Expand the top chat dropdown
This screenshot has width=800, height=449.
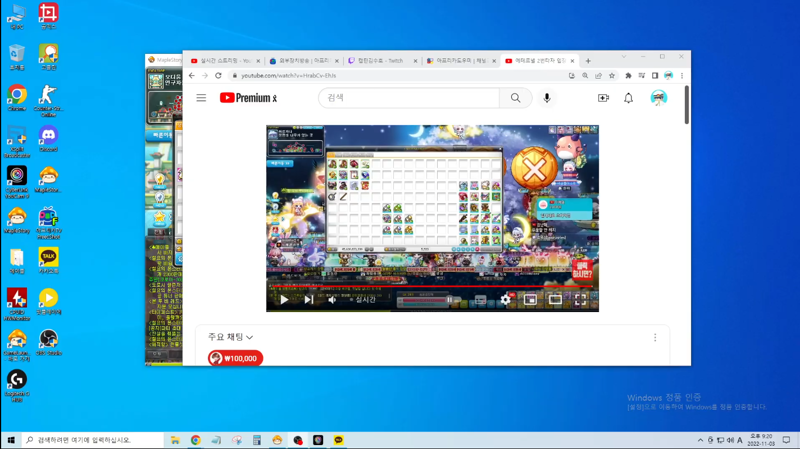point(231,337)
